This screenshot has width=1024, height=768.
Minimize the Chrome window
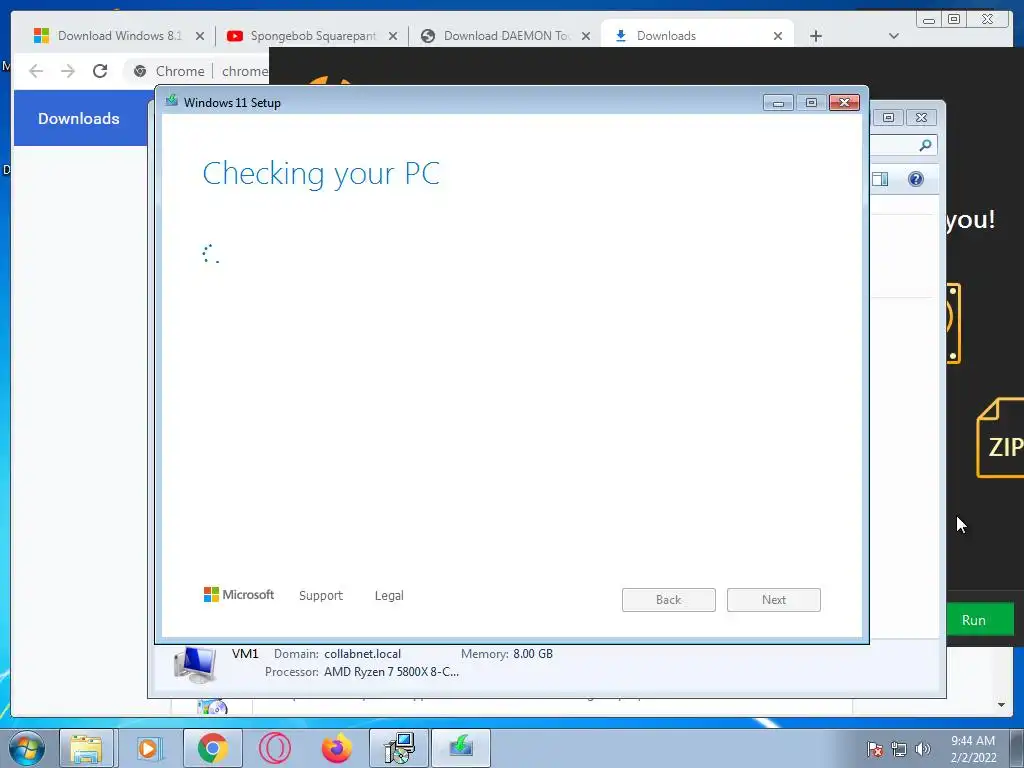pyautogui.click(x=929, y=20)
